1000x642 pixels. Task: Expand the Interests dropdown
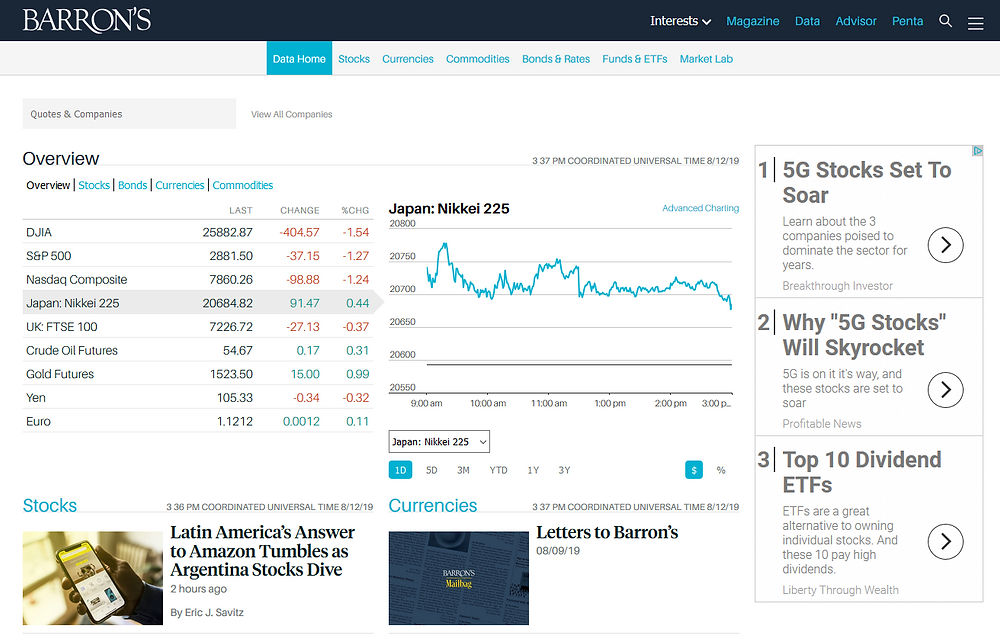(x=680, y=21)
